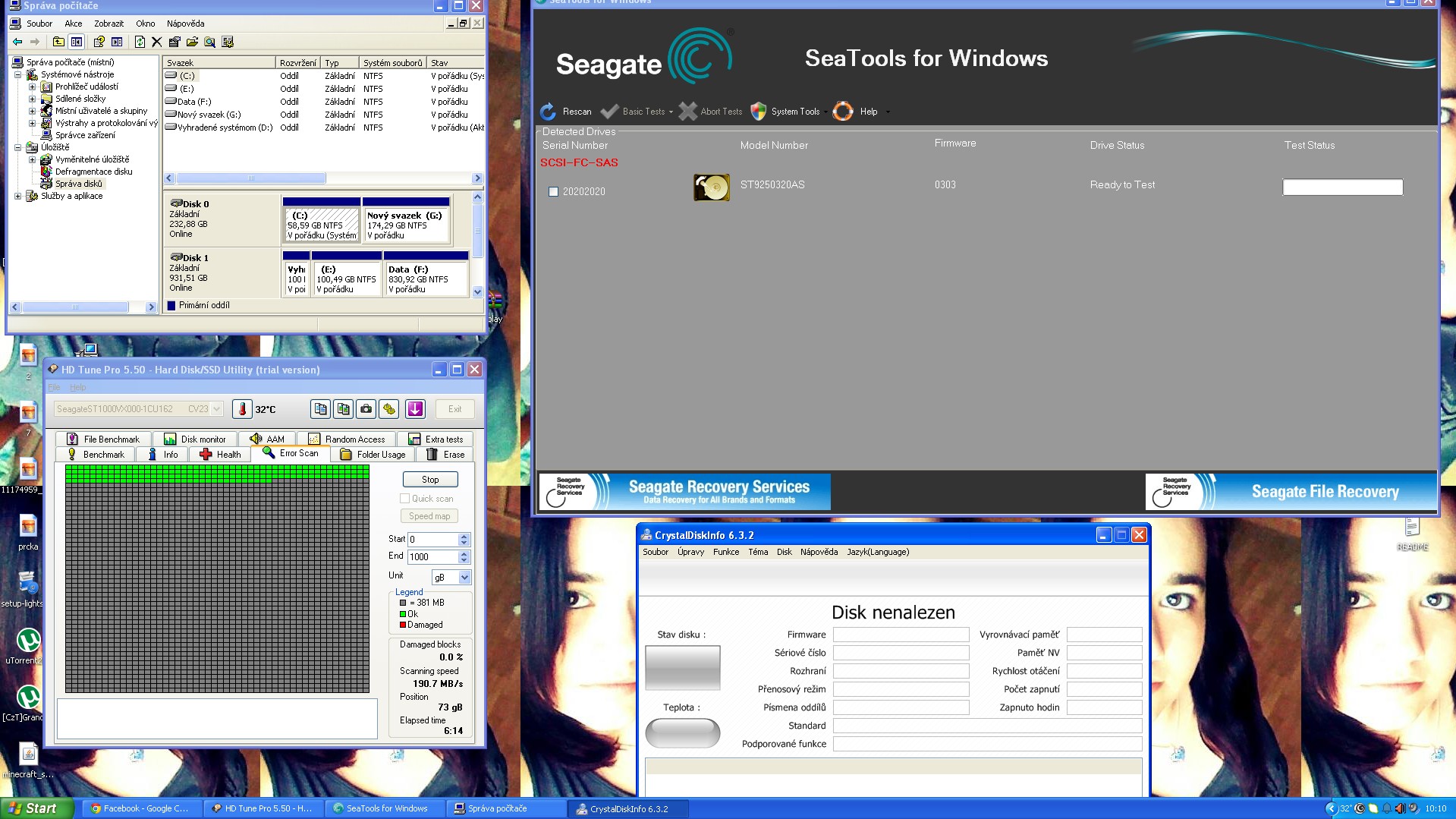Enable the Quick scan checkbox
This screenshot has height=819, width=1456.
pyautogui.click(x=405, y=499)
